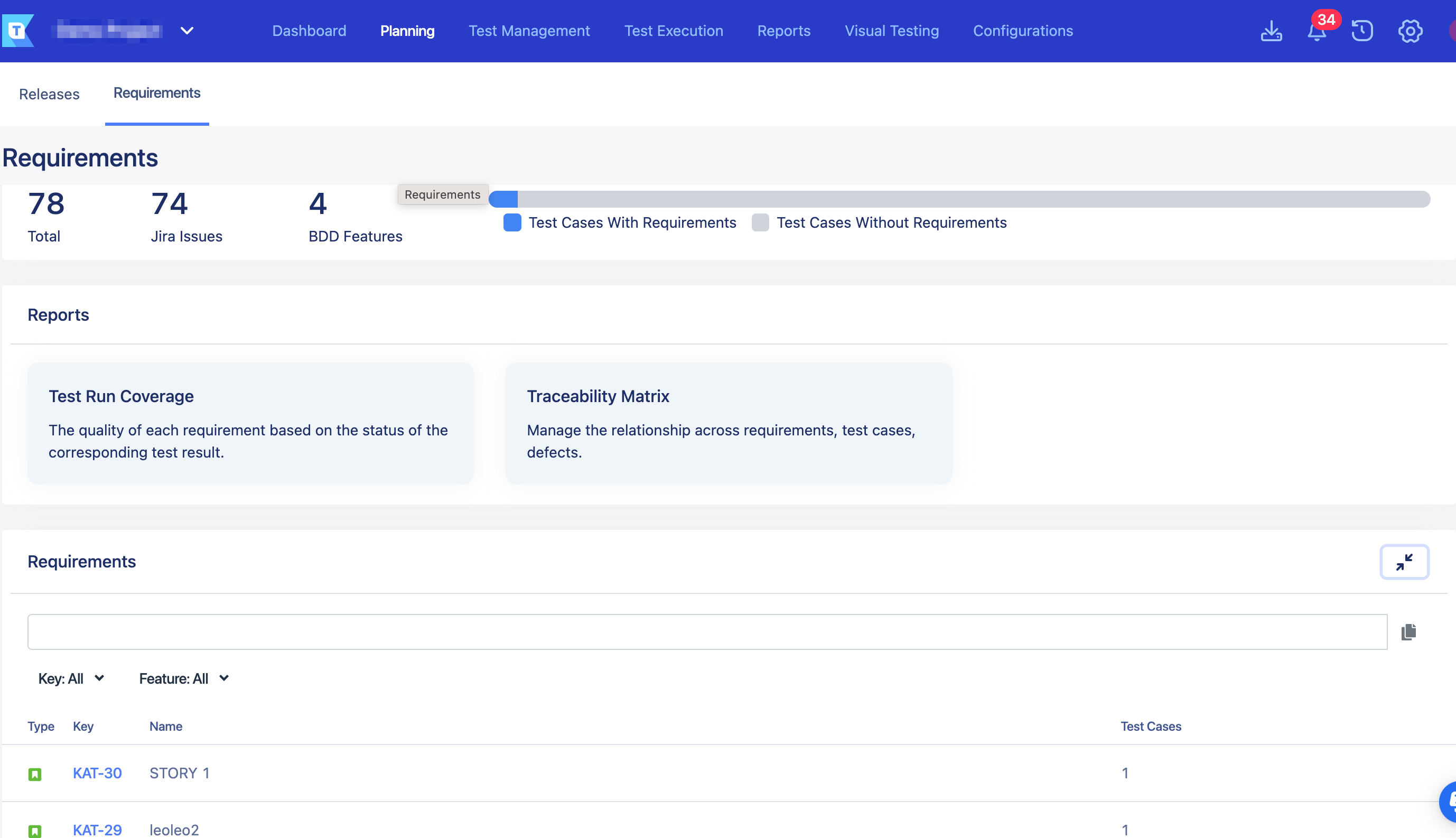Toggle Test Cases With Requirements visibility
The height and width of the screenshot is (838, 1456).
(511, 222)
